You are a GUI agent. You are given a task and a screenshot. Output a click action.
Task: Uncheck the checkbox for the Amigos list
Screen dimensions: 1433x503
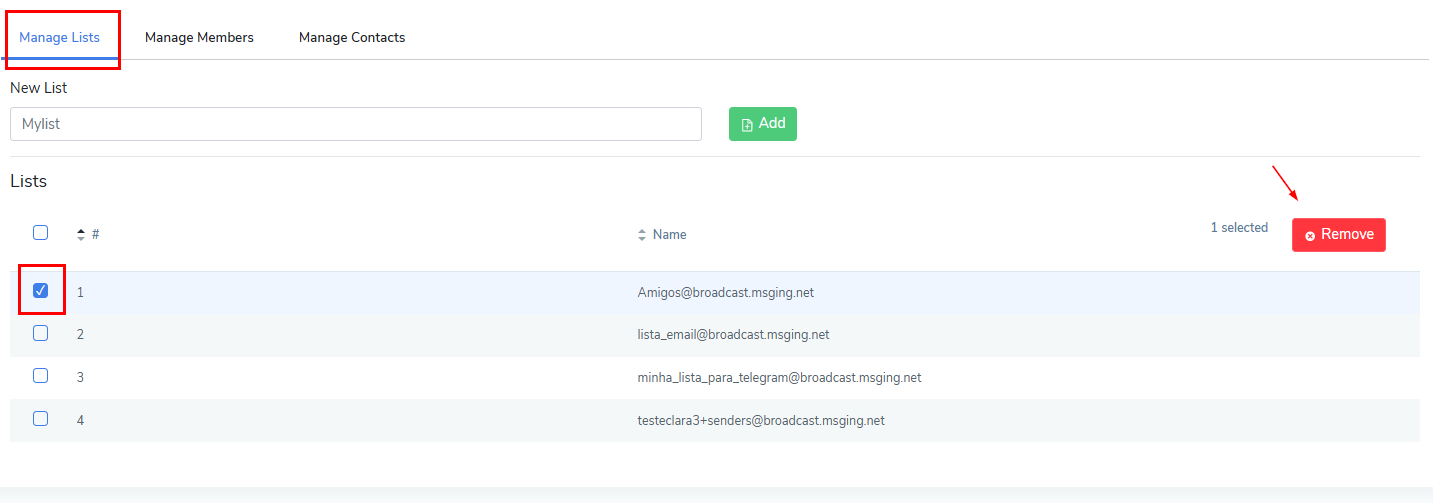(x=40, y=291)
